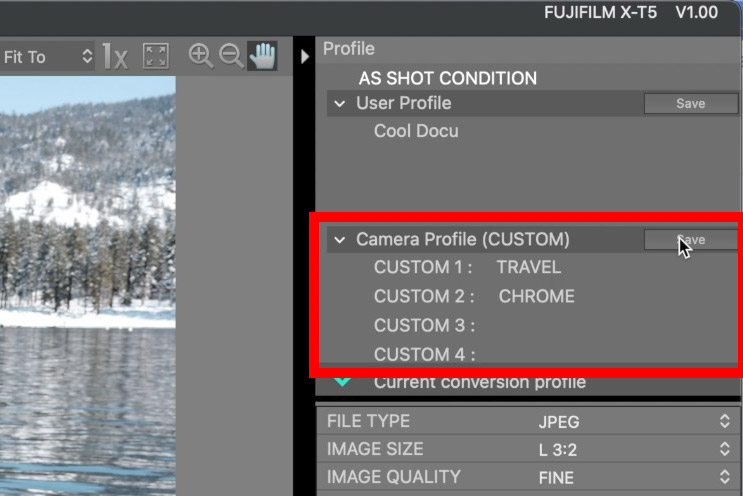Click the fit-to-window expand icon
Image resolution: width=743 pixels, height=496 pixels.
pyautogui.click(x=155, y=56)
